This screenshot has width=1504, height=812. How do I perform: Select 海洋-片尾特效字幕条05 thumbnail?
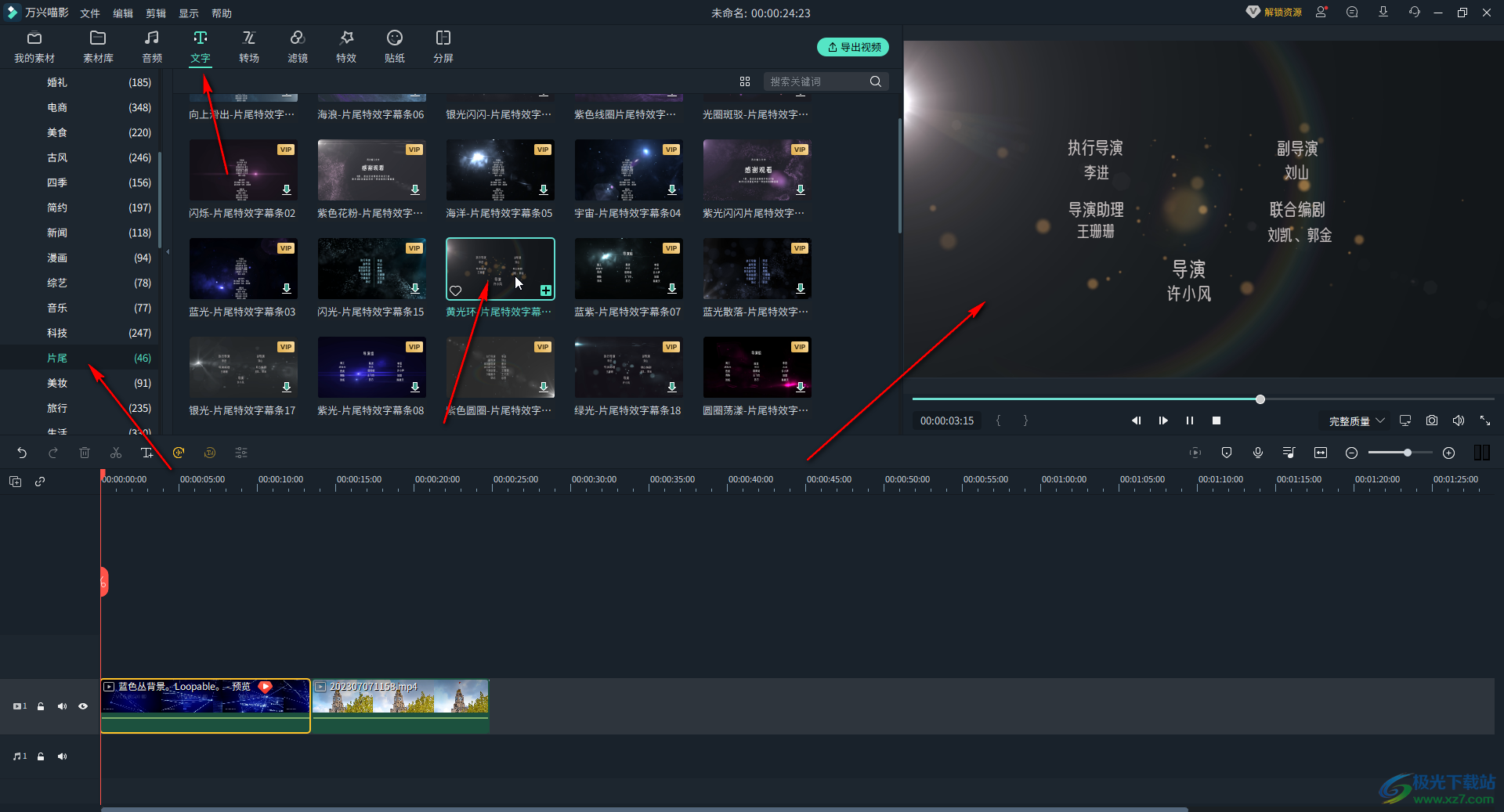(500, 170)
